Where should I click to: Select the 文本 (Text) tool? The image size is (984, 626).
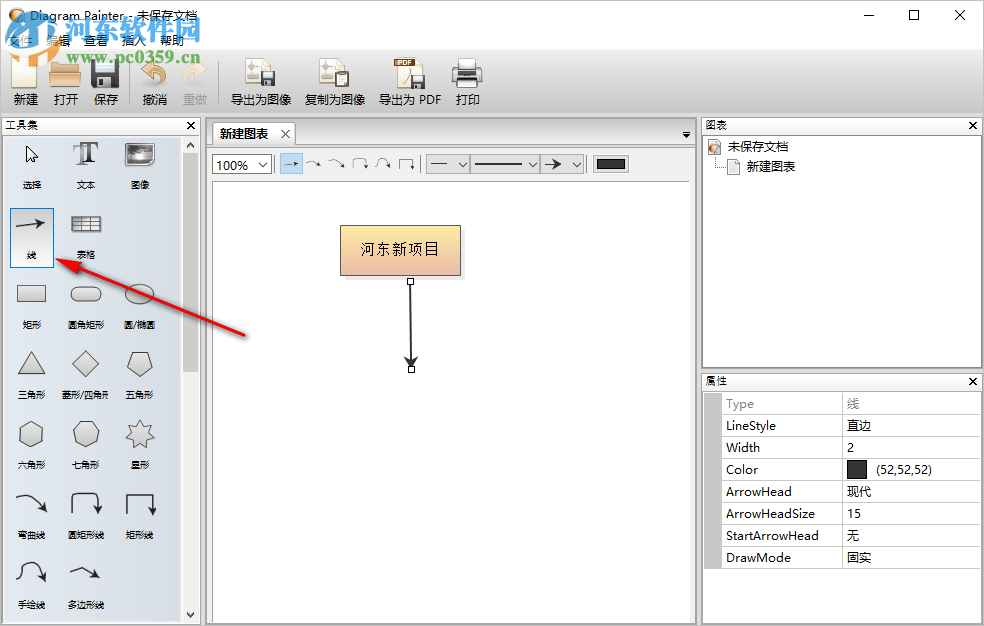point(85,167)
